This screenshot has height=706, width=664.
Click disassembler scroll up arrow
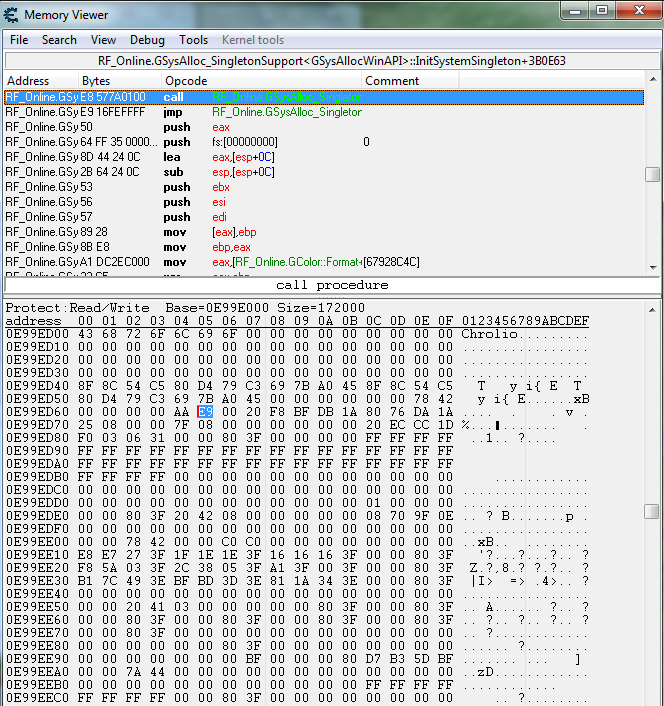click(653, 79)
